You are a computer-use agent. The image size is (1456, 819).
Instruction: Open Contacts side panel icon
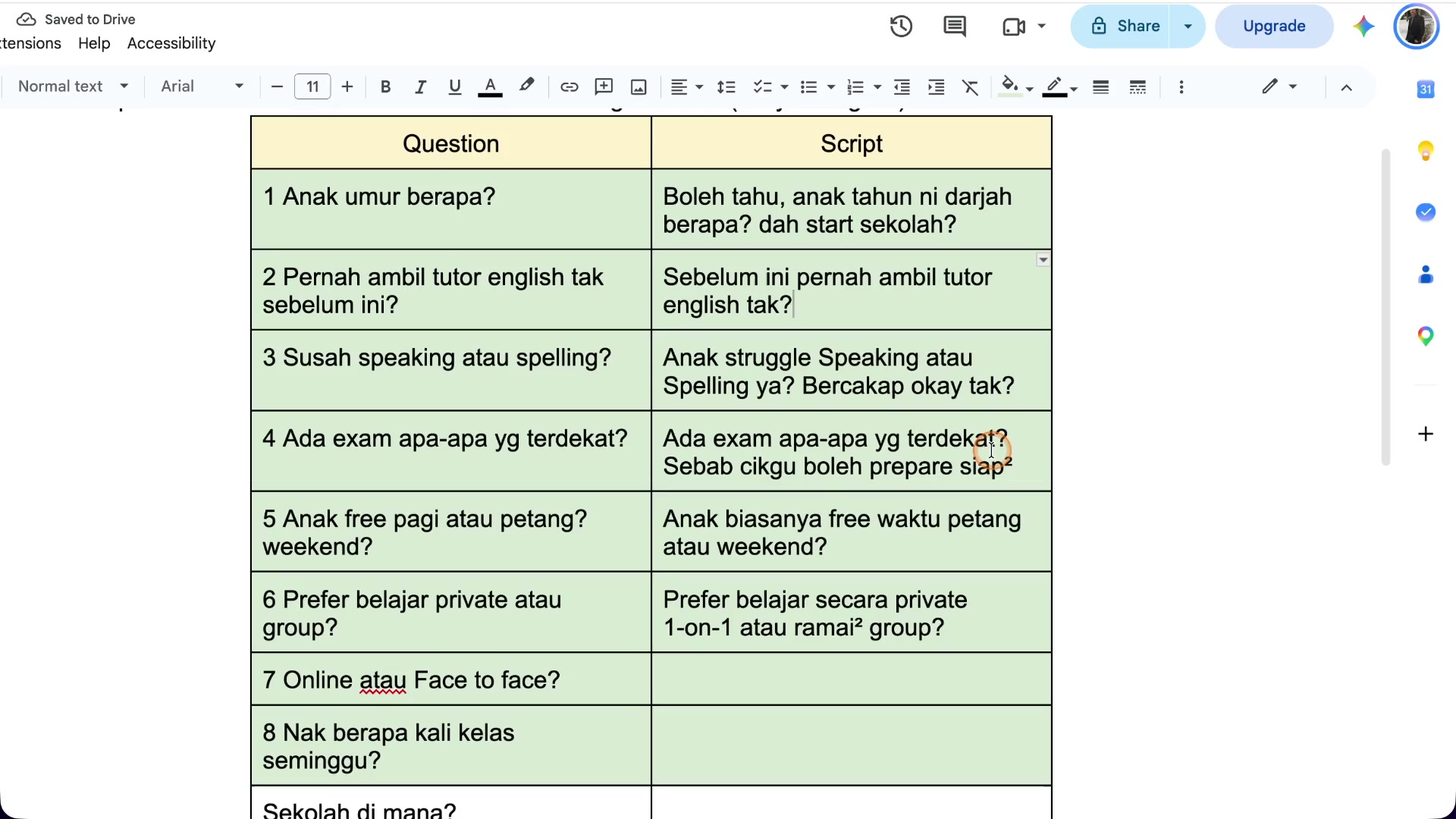tap(1426, 275)
